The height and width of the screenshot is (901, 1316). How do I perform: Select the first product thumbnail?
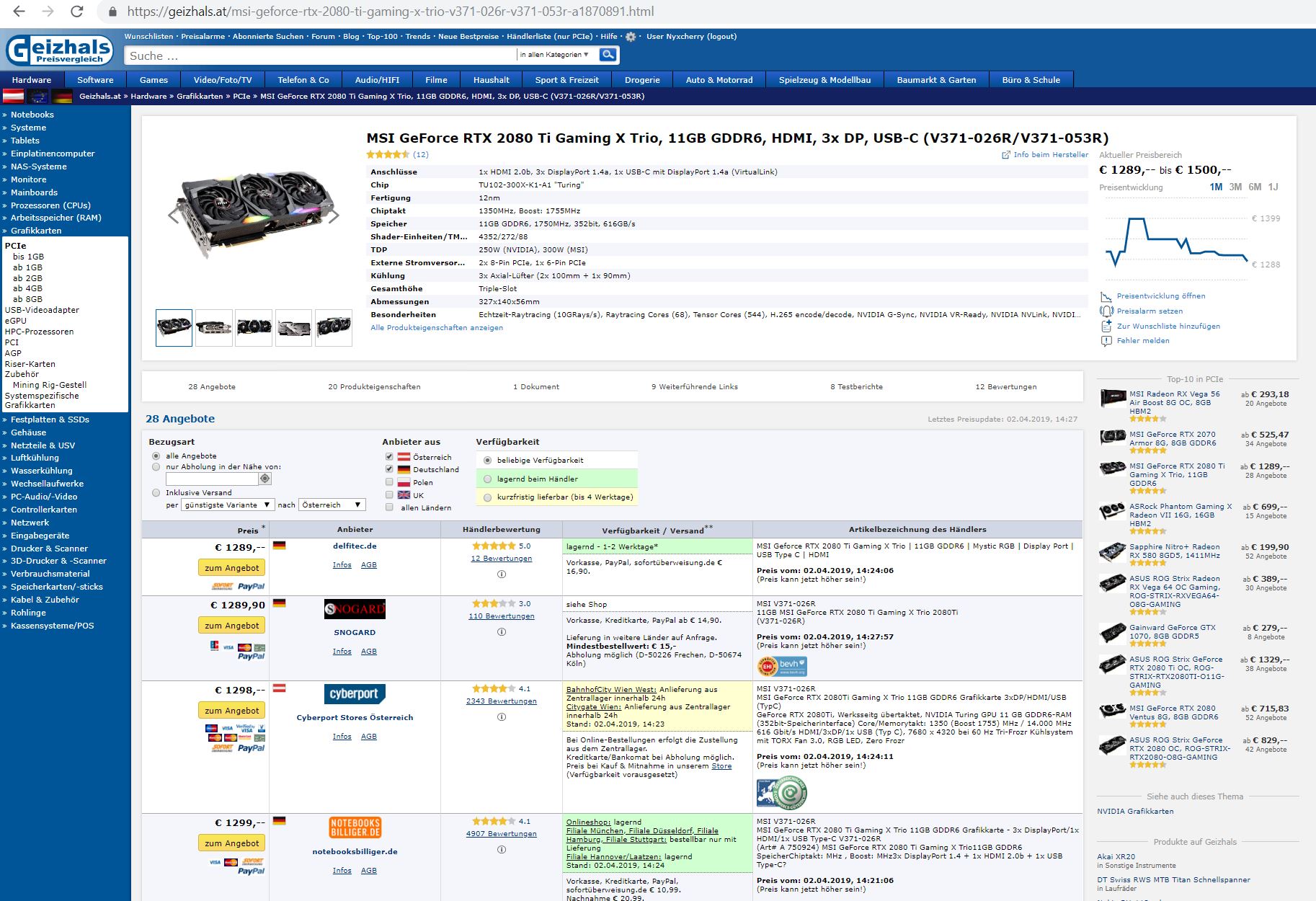174,327
